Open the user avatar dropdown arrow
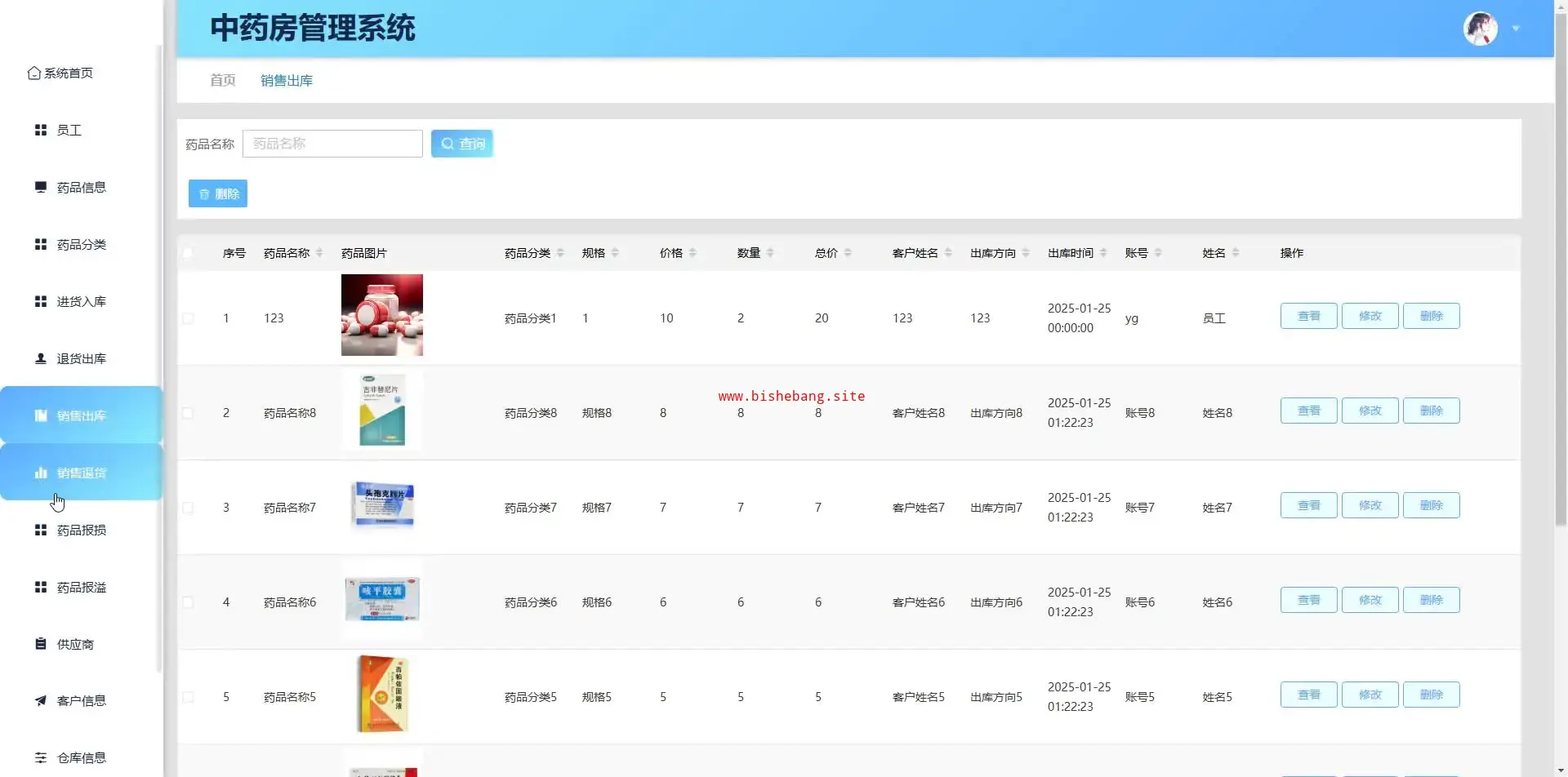 click(1516, 29)
